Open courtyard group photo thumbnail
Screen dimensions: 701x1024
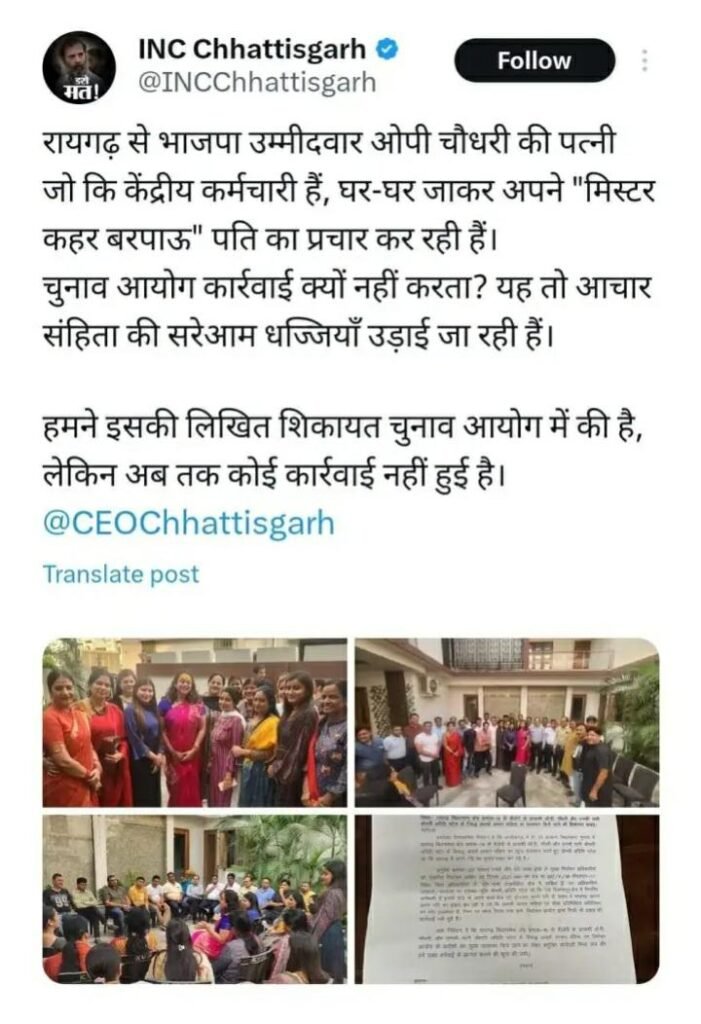click(507, 722)
